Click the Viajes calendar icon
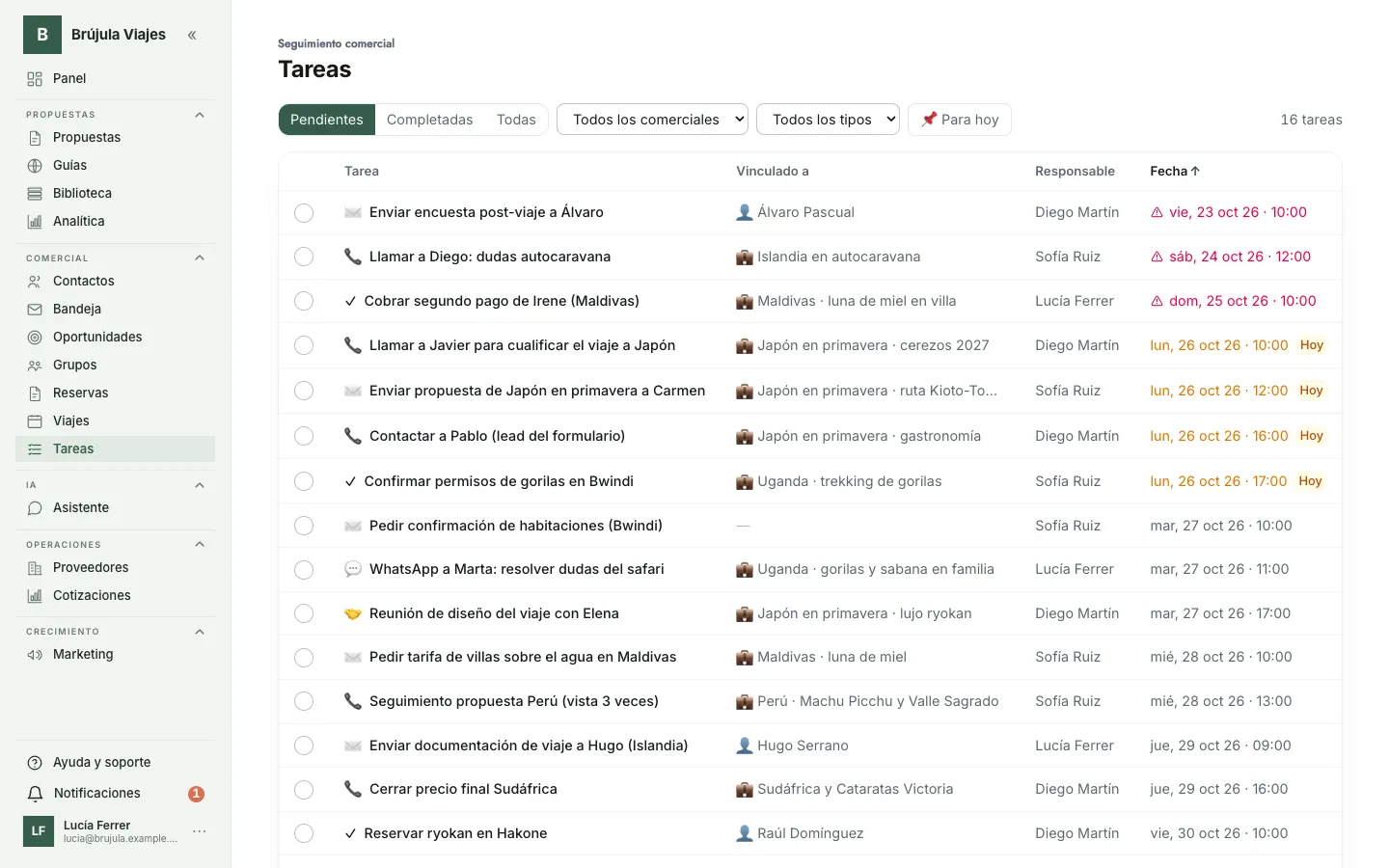Image resolution: width=1389 pixels, height=868 pixels. 35,421
